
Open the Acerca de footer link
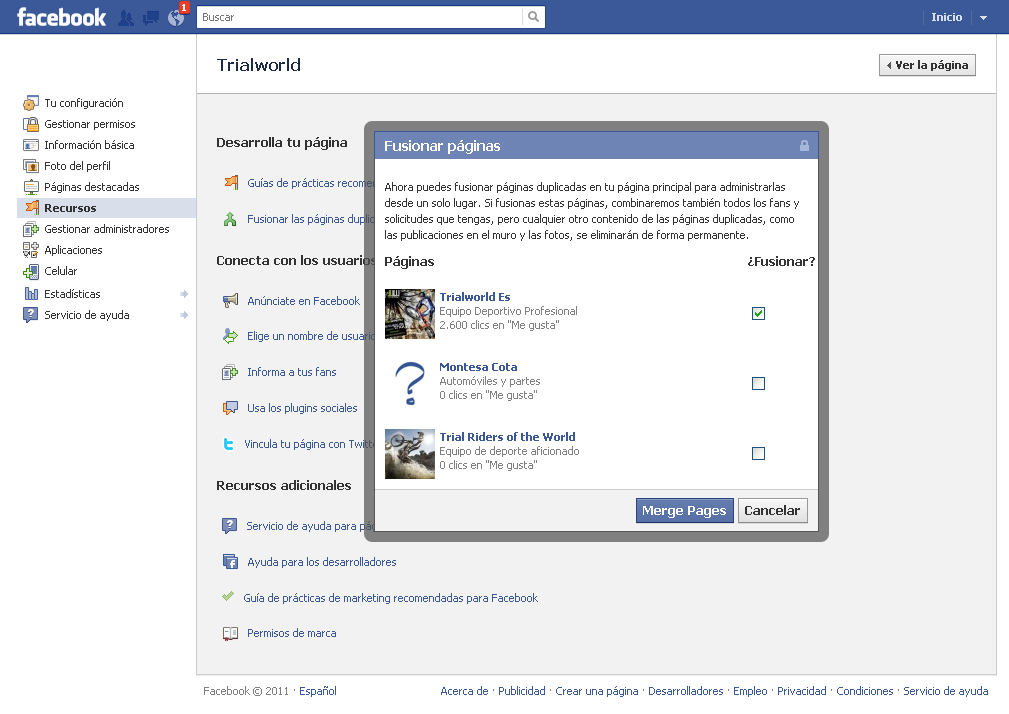[464, 691]
